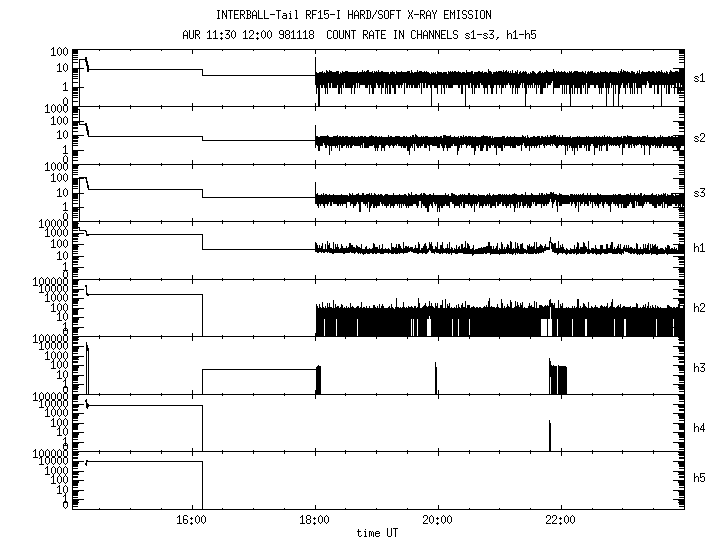Click the h5 channel label
This screenshot has height=550, width=720.
point(699,478)
